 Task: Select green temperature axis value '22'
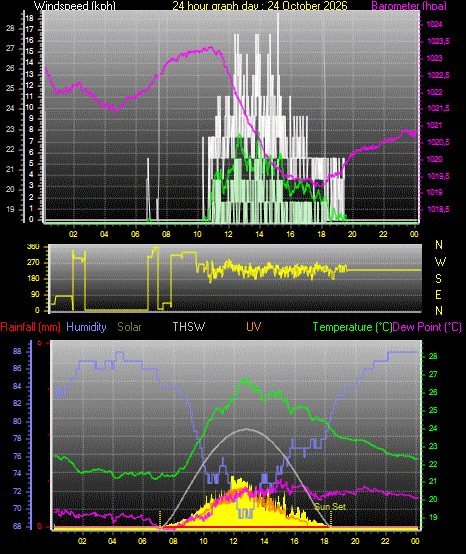[433, 464]
